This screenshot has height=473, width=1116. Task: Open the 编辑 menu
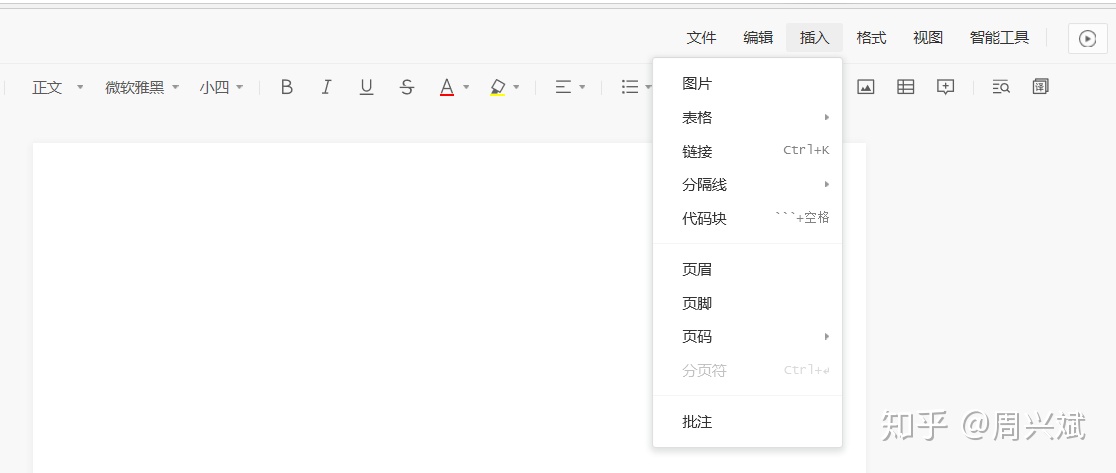[758, 38]
